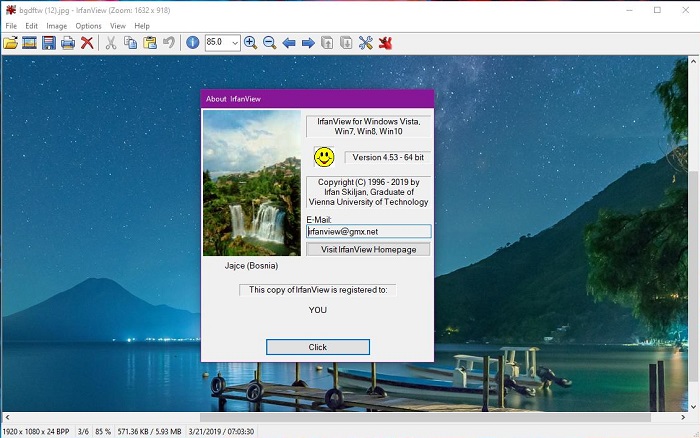Viewport: 700px width, 438px height.
Task: Open the Edit menu
Action: click(x=31, y=26)
